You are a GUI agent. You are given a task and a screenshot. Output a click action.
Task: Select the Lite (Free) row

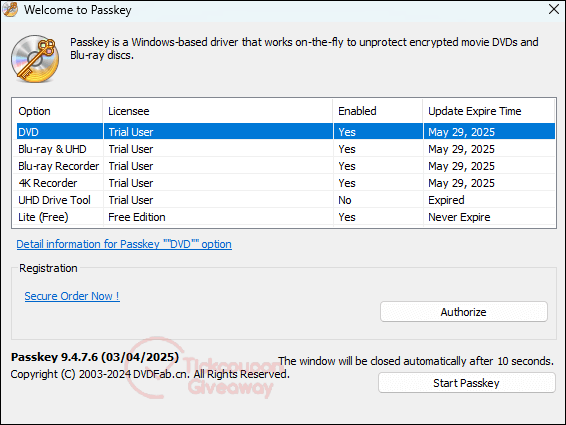point(286,217)
